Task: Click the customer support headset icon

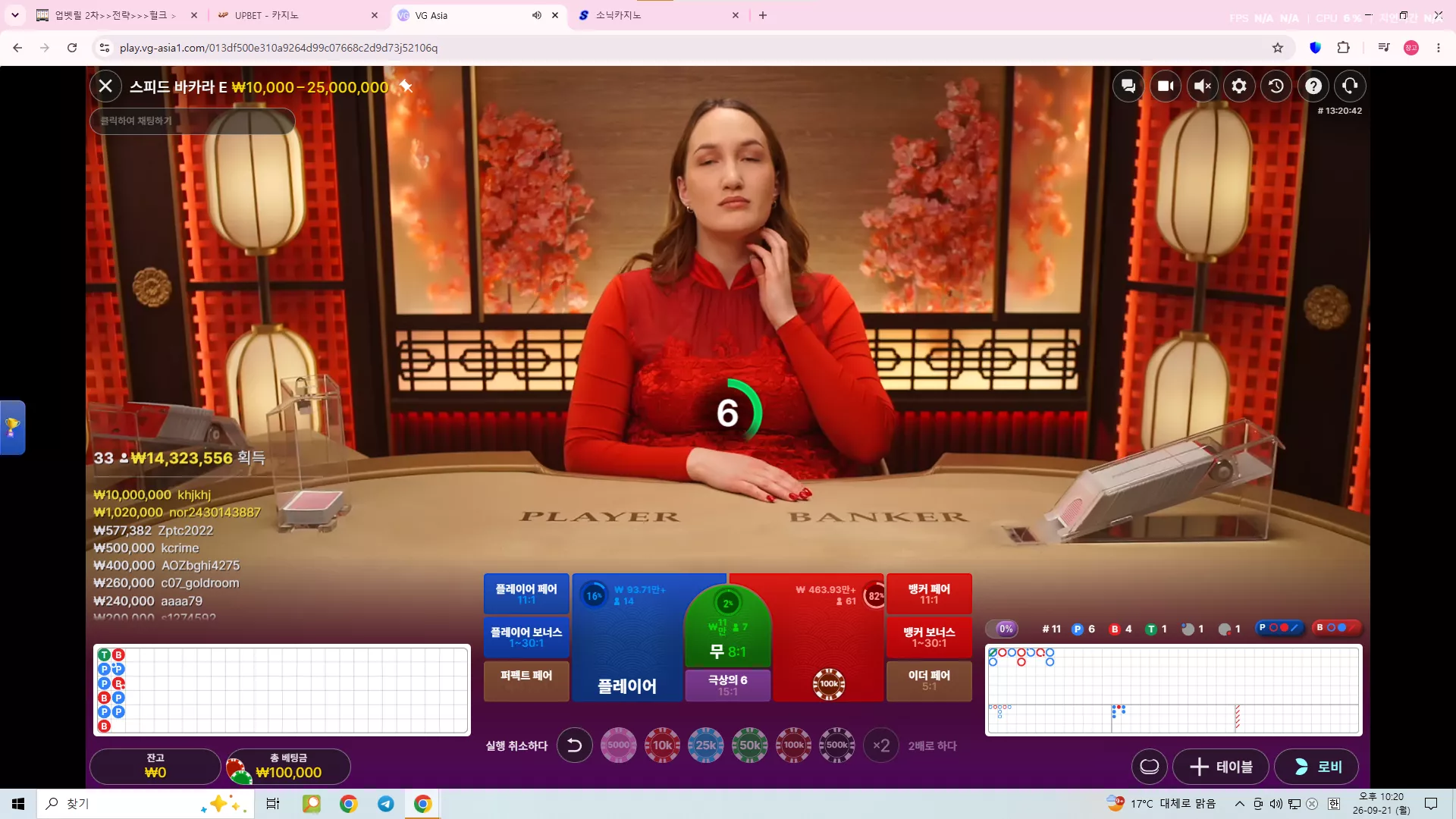Action: (x=1350, y=86)
